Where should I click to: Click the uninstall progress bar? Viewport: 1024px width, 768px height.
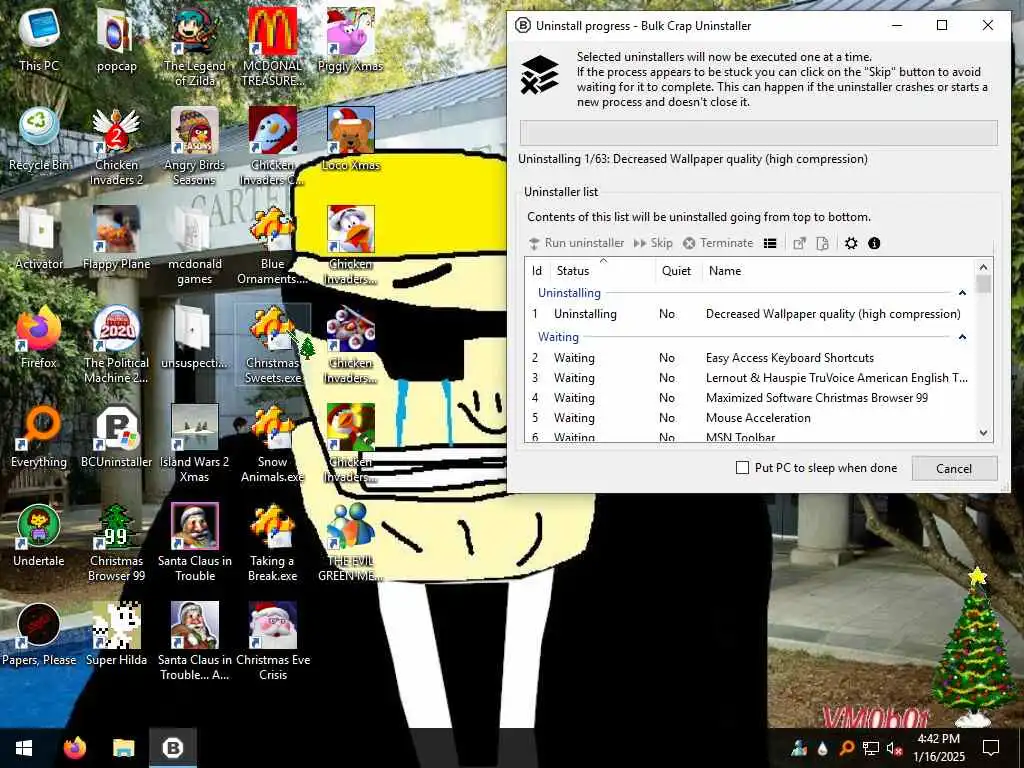point(758,133)
